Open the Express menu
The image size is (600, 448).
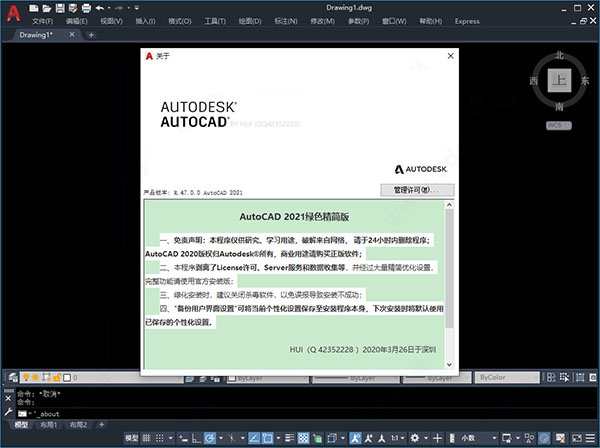pyautogui.click(x=467, y=21)
